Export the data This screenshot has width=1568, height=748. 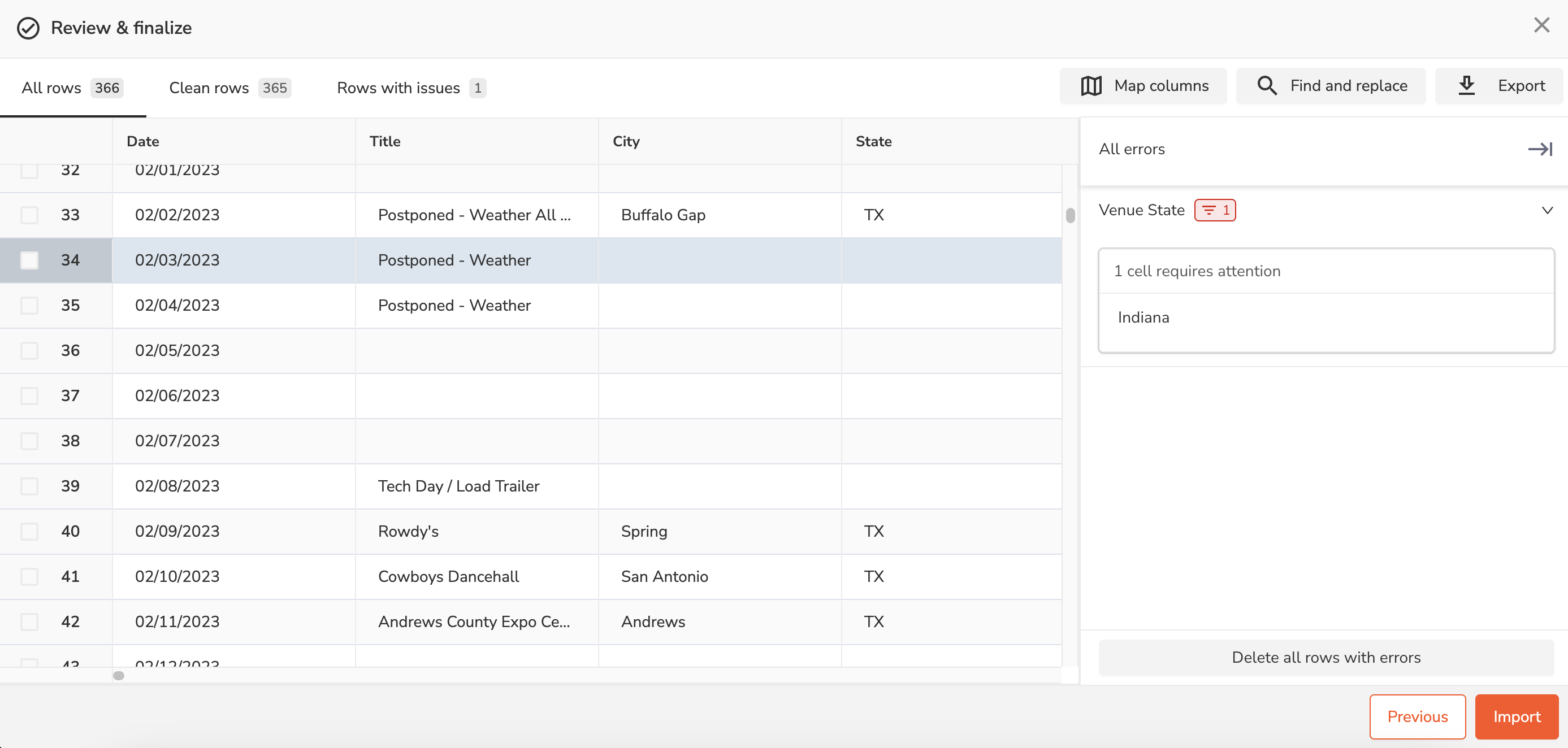coord(1499,86)
